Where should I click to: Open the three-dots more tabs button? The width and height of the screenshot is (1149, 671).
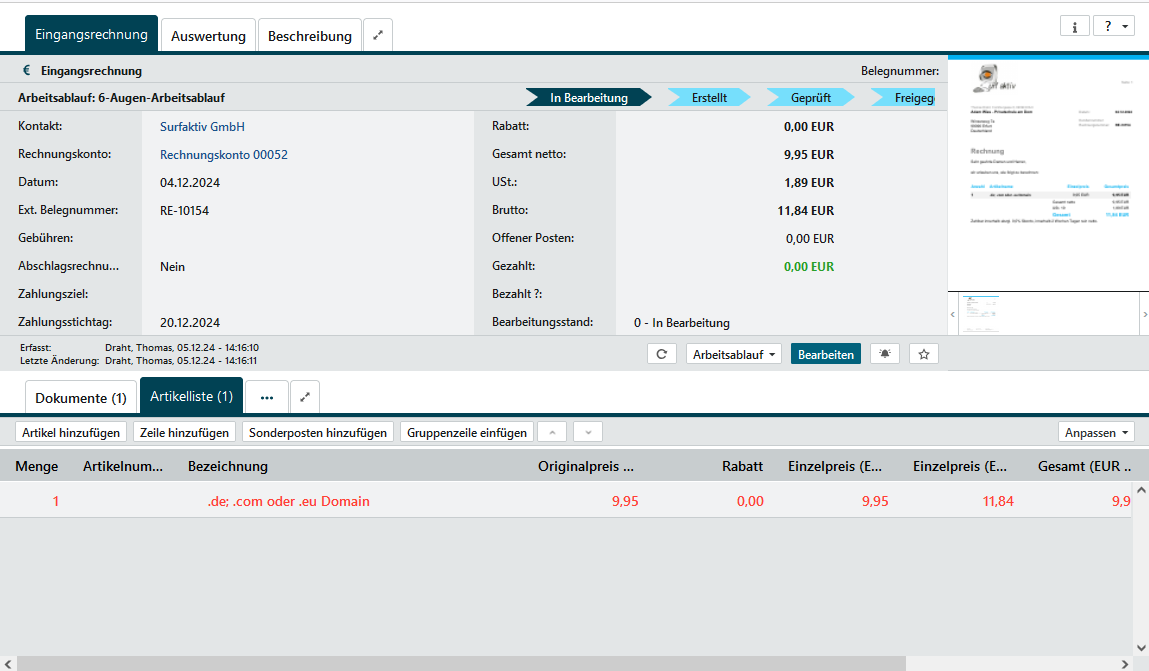(267, 397)
